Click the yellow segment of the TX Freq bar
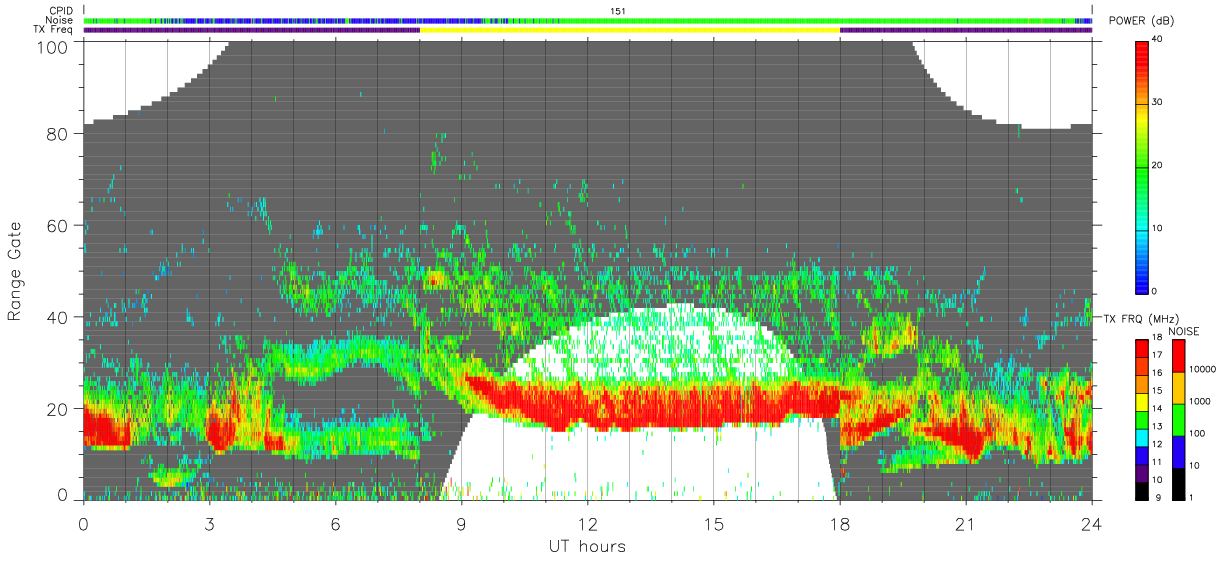1228x567 pixels. point(629,30)
